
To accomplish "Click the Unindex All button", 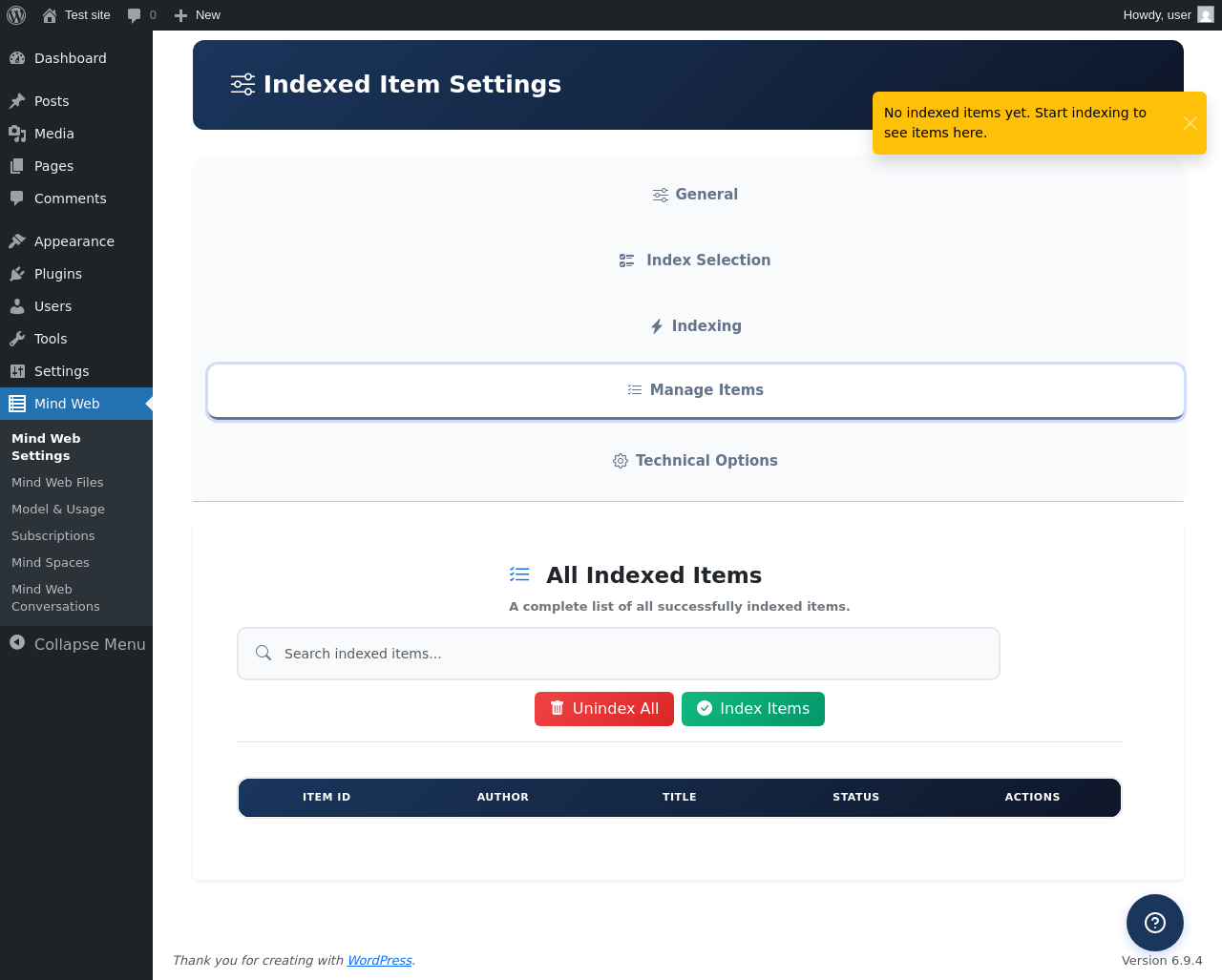I will point(604,709).
